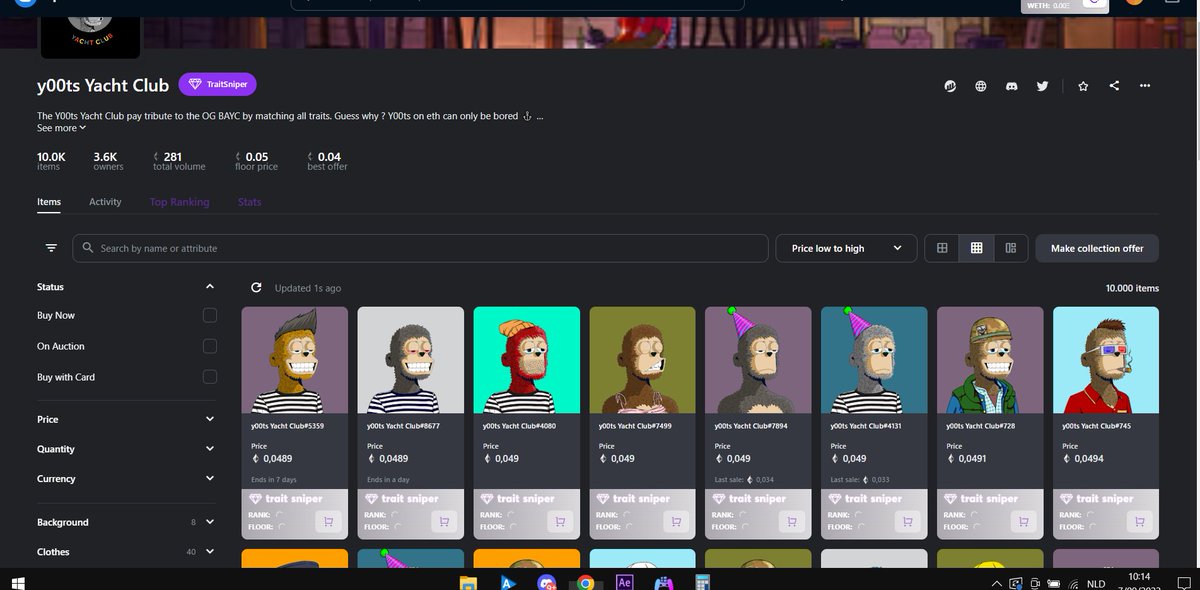Click the 281 total volume stat

179,160
